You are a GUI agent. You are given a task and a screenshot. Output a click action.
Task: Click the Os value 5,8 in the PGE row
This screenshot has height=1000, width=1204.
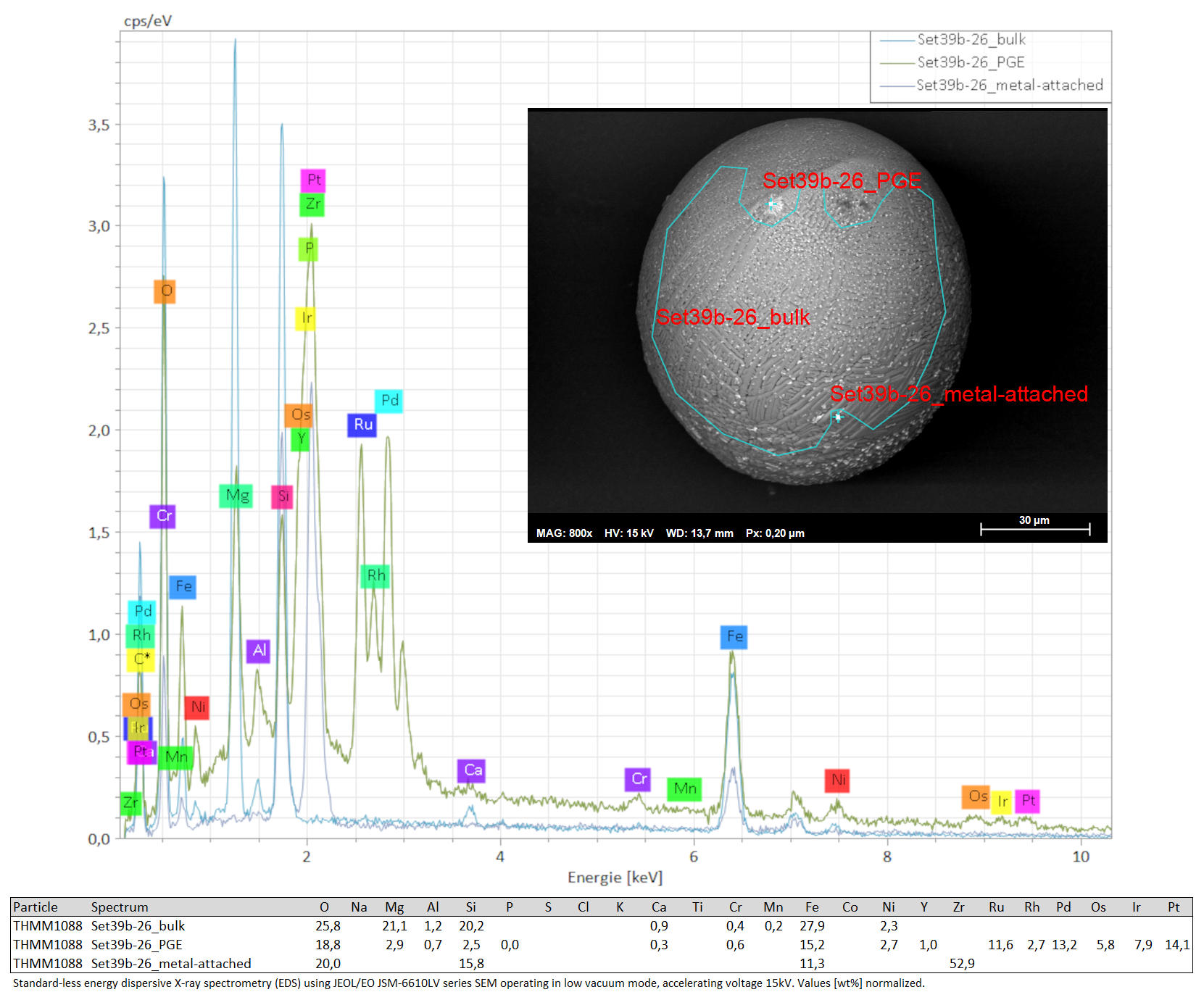(x=1105, y=945)
